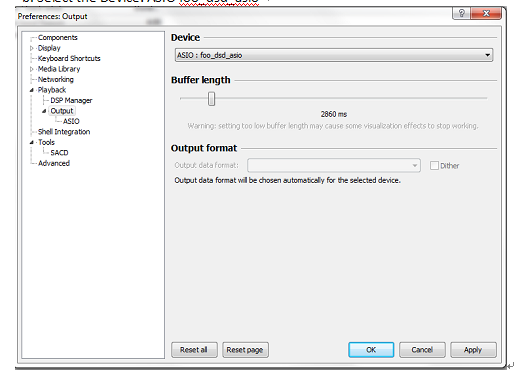Viewport: 527px width, 370px height.
Task: Click the help question mark button
Action: click(461, 13)
